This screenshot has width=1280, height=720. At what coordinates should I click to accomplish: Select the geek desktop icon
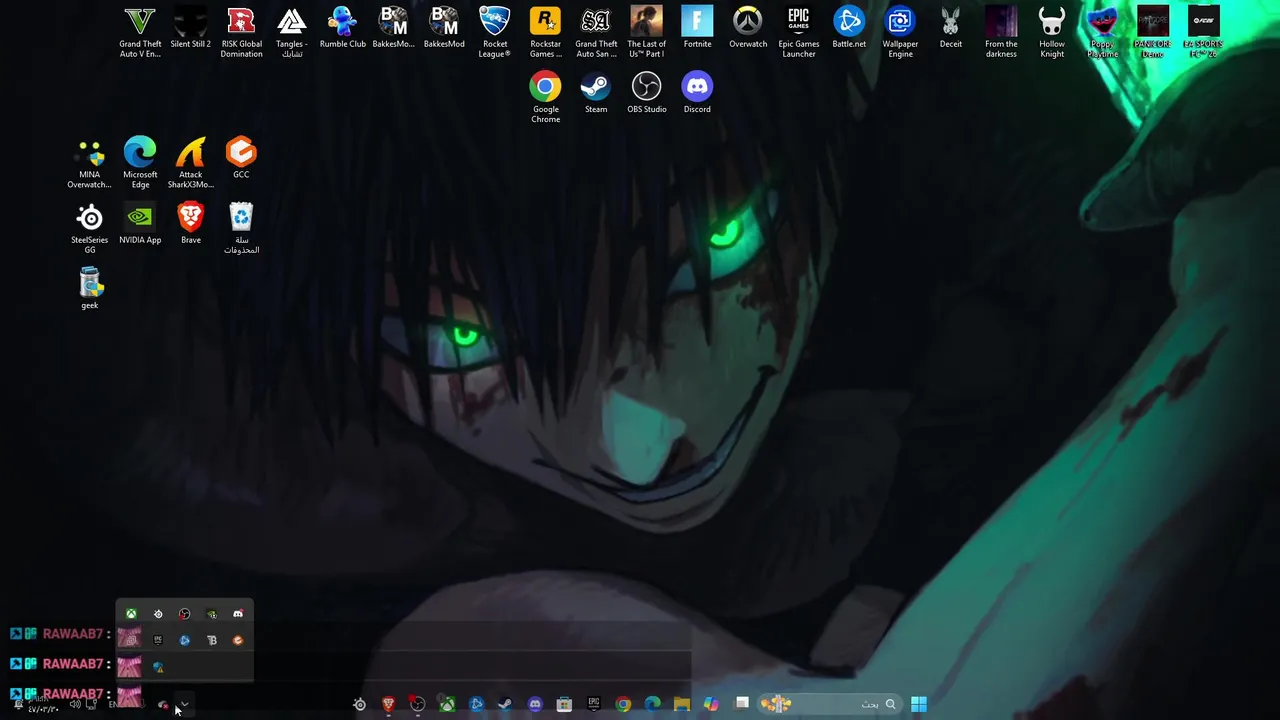[x=89, y=289]
